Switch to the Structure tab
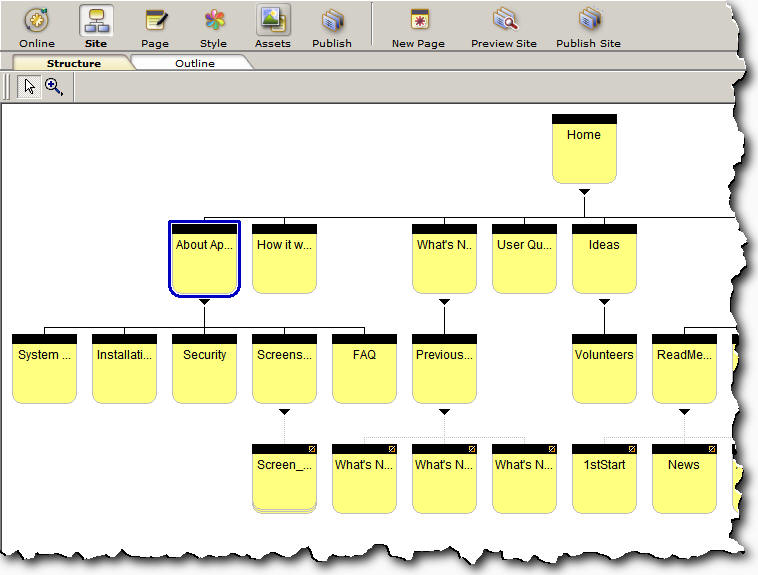Screen dimensions: 758x575 tap(73, 63)
